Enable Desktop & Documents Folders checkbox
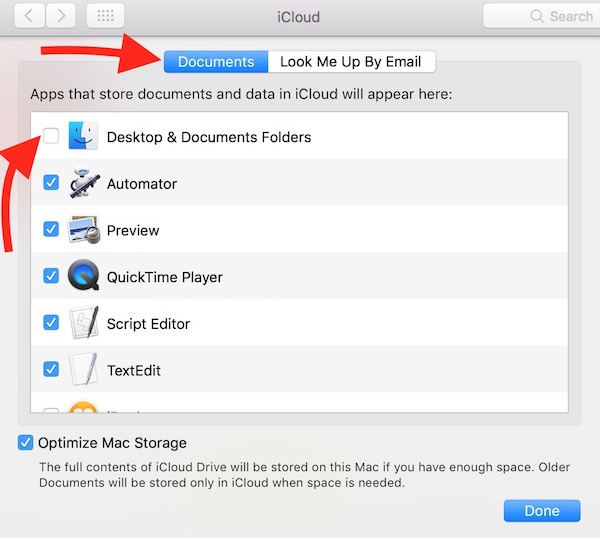 [x=51, y=137]
